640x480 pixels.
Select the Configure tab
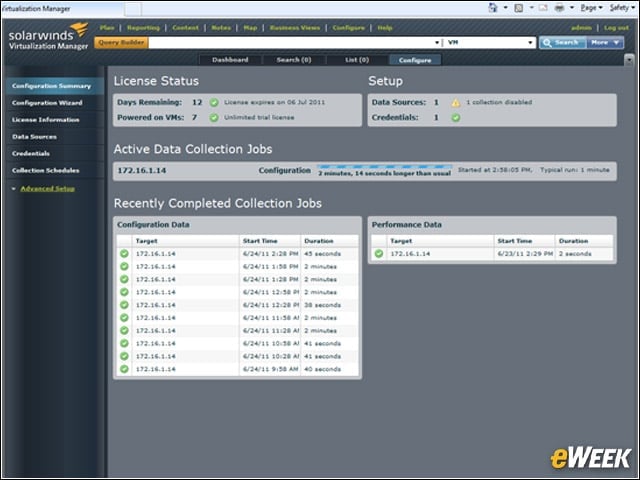(x=415, y=60)
